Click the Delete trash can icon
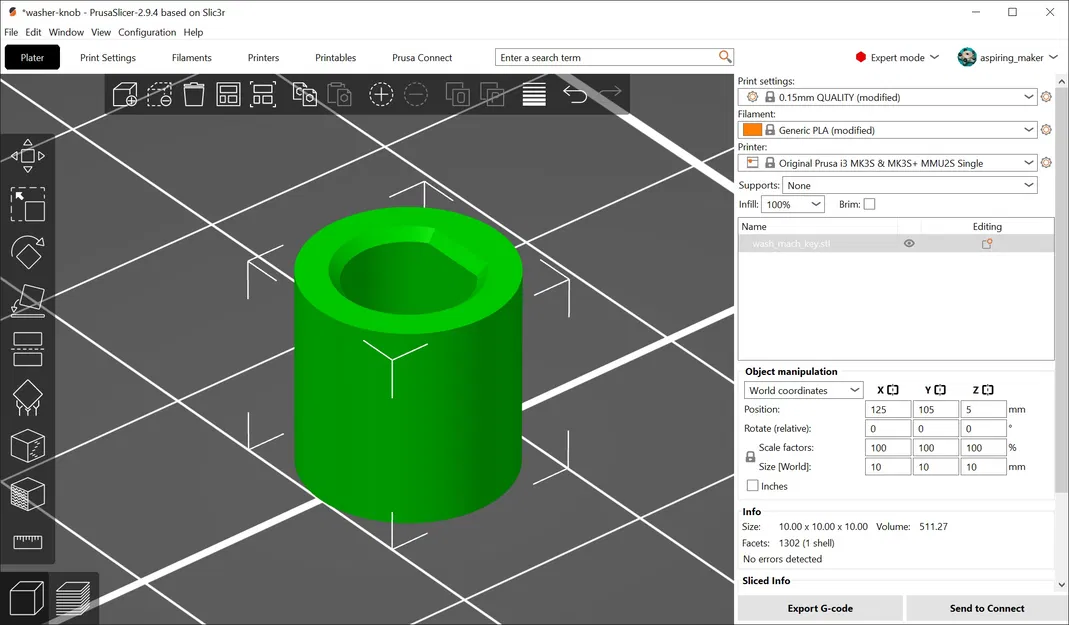This screenshot has height=625, width=1069. click(194, 95)
